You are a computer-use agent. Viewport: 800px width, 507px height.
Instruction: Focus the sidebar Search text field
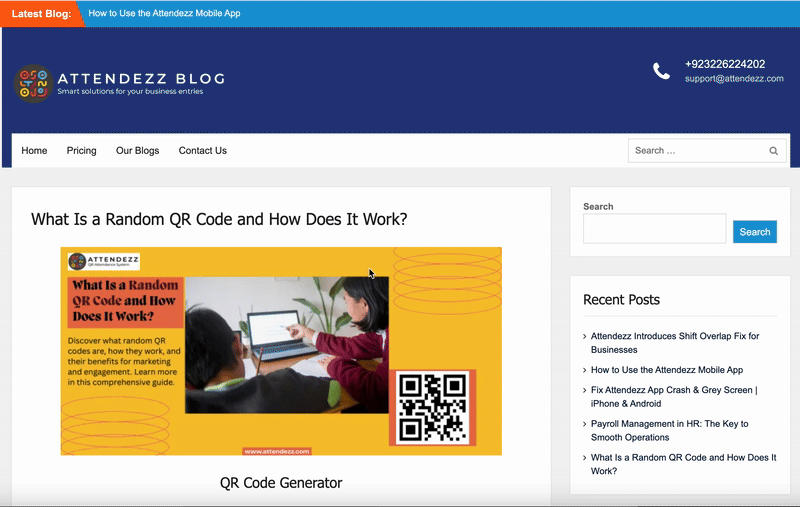654,229
